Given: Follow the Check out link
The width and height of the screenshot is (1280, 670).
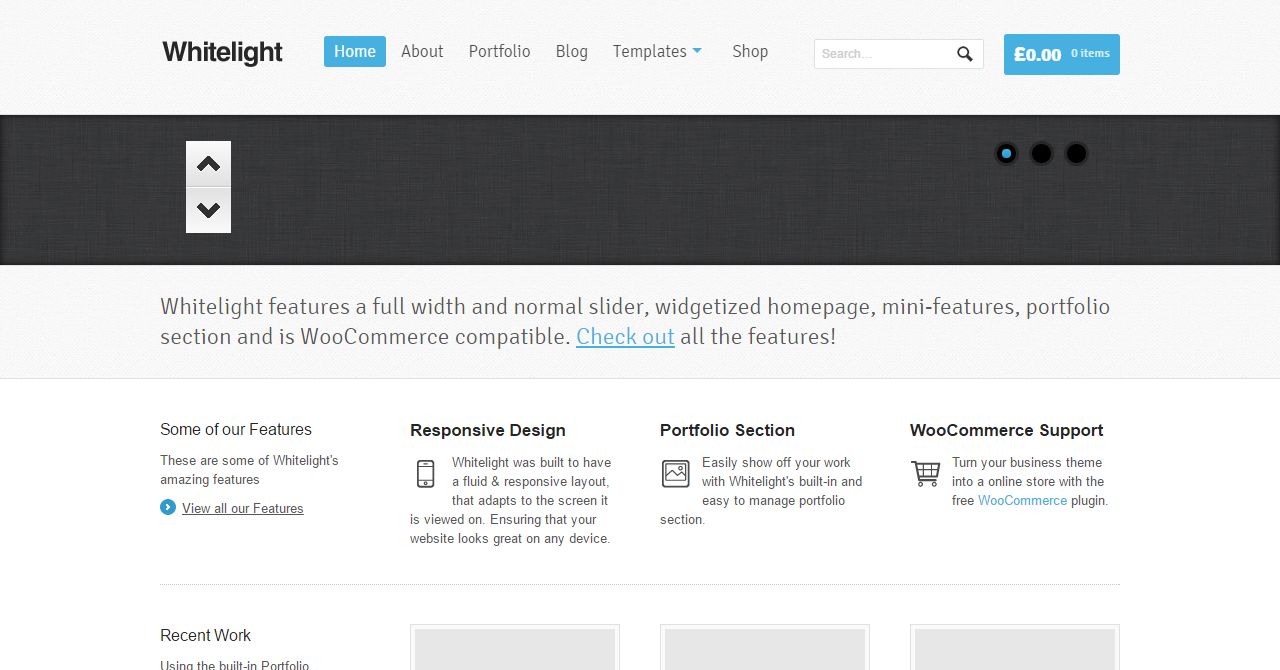Looking at the screenshot, I should pos(625,336).
